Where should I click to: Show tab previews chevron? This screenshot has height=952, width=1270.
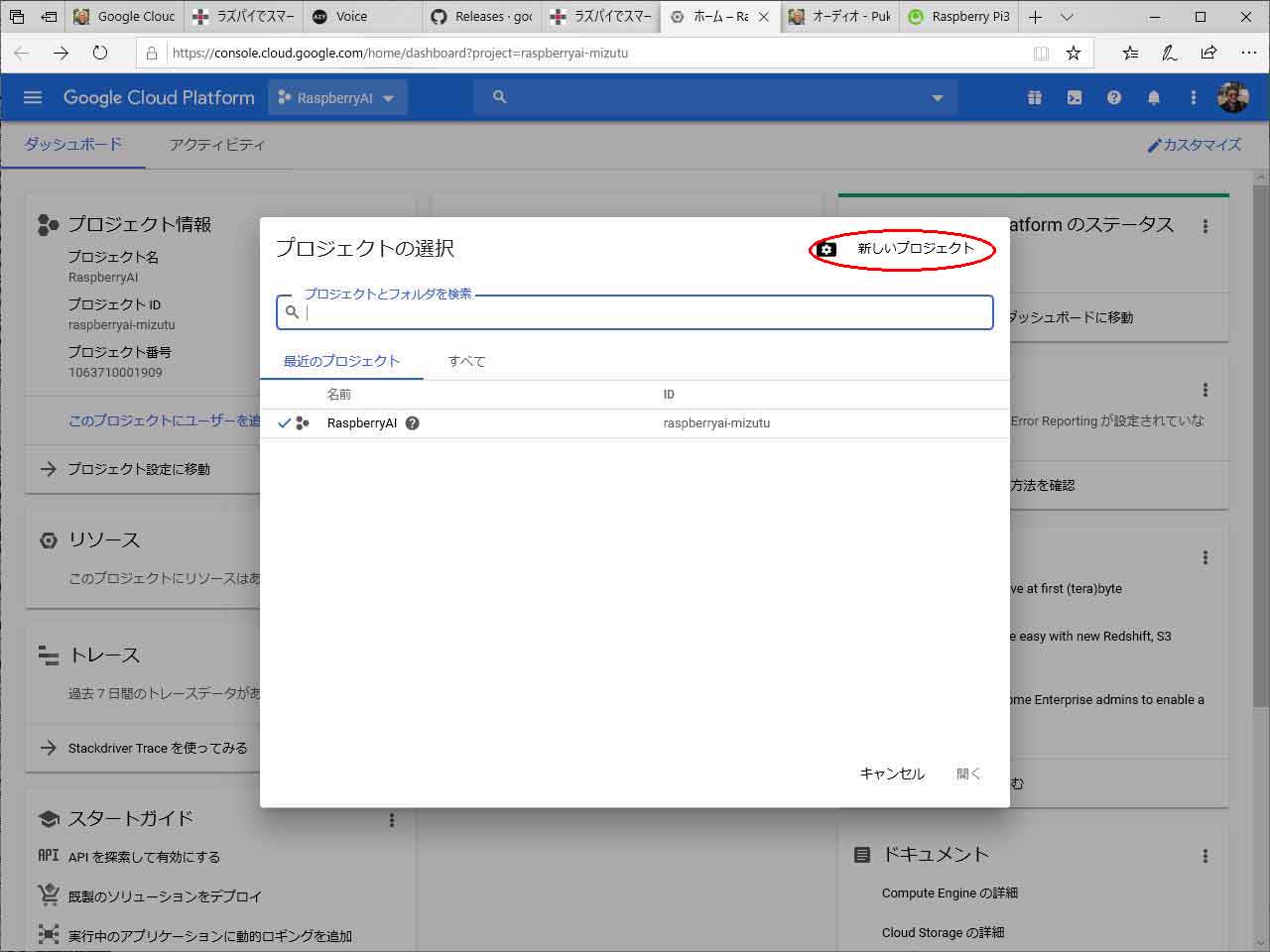click(x=1067, y=17)
